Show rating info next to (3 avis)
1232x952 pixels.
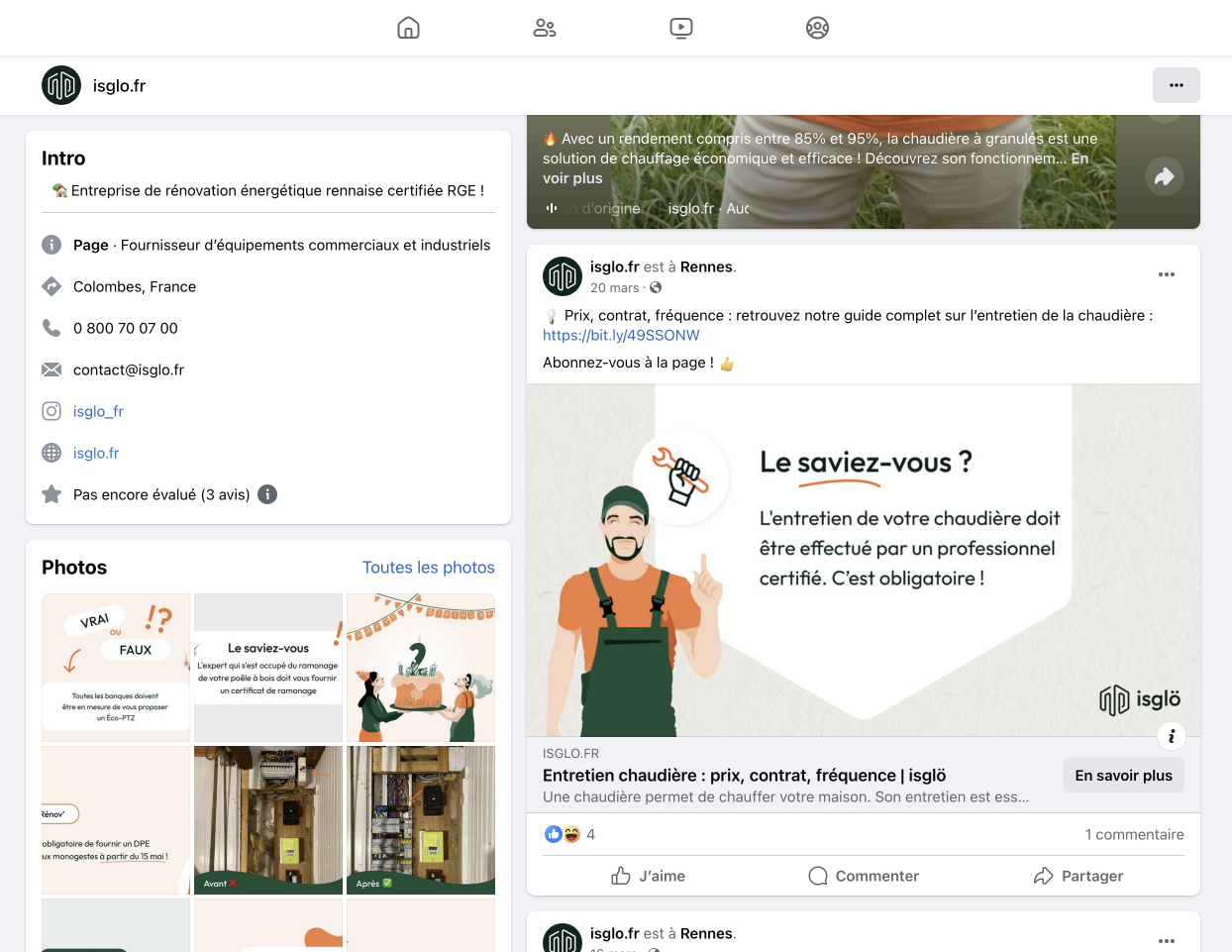[x=267, y=494]
